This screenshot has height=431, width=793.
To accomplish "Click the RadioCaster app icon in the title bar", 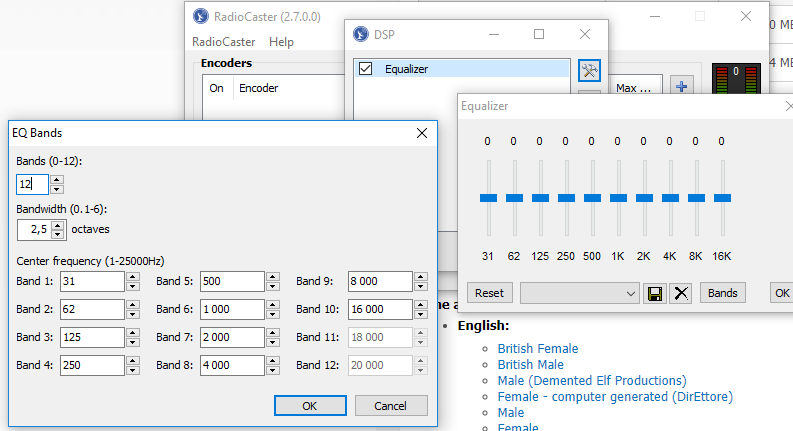I will pos(201,16).
